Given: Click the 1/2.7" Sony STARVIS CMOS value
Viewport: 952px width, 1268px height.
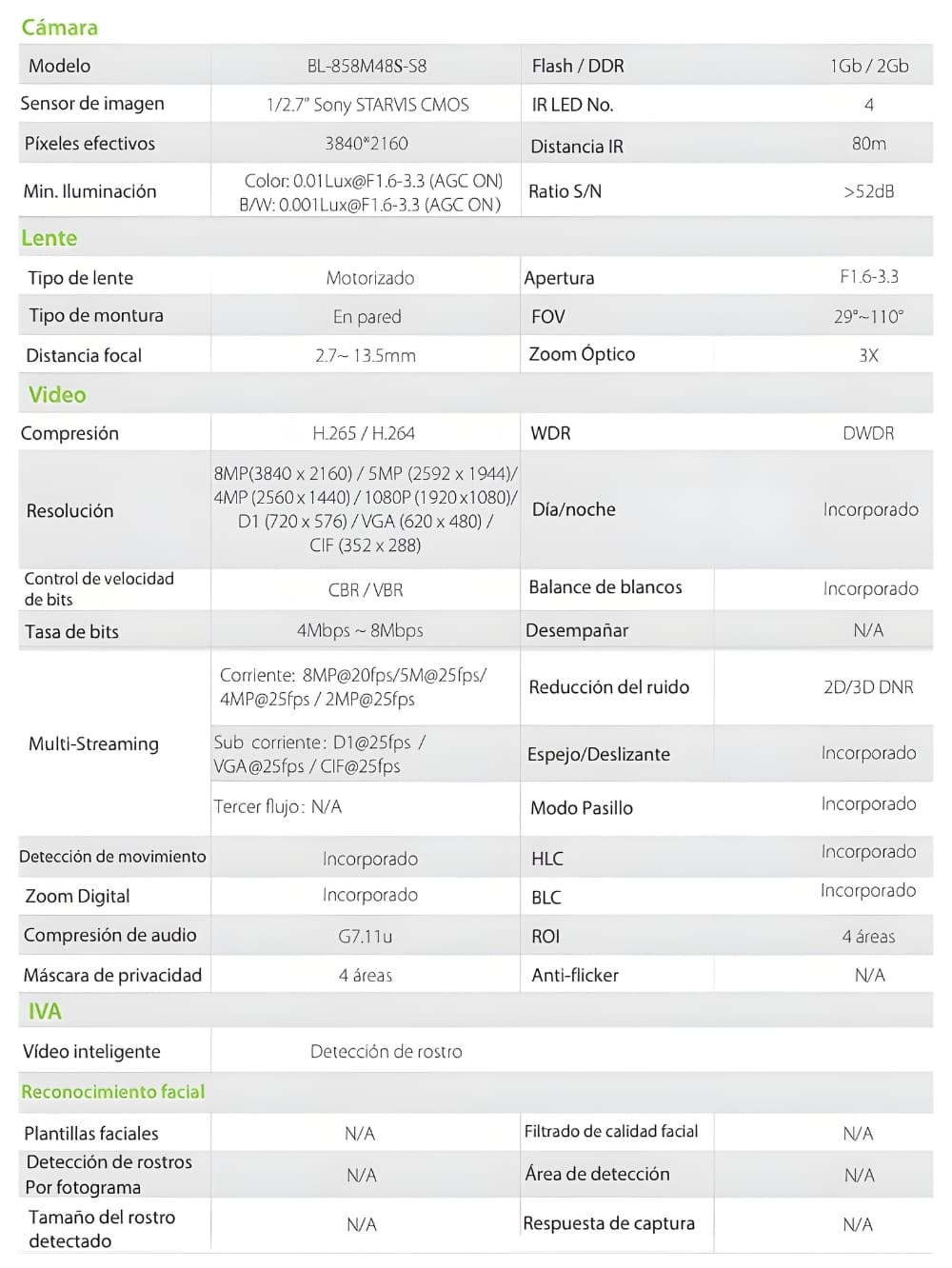Looking at the screenshot, I should (367, 105).
